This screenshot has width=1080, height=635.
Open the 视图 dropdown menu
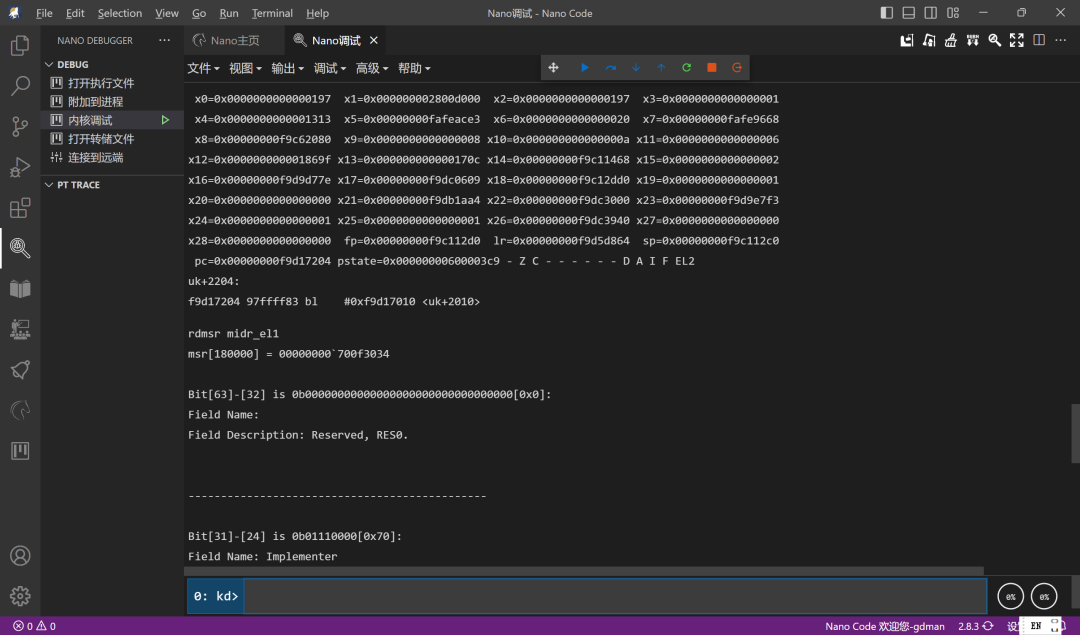pos(245,68)
